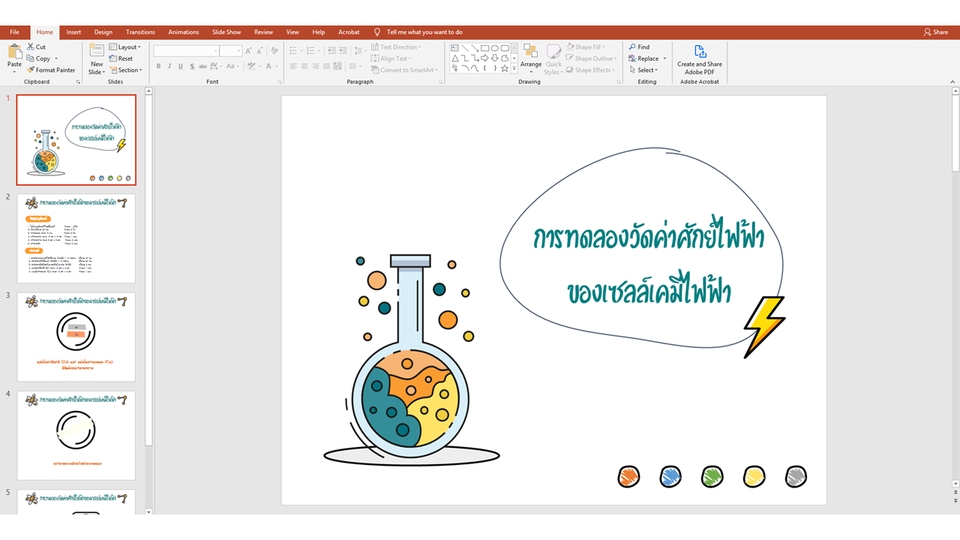960x540 pixels.
Task: Decrease font size with the smaller A
Action: pyautogui.click(x=259, y=51)
